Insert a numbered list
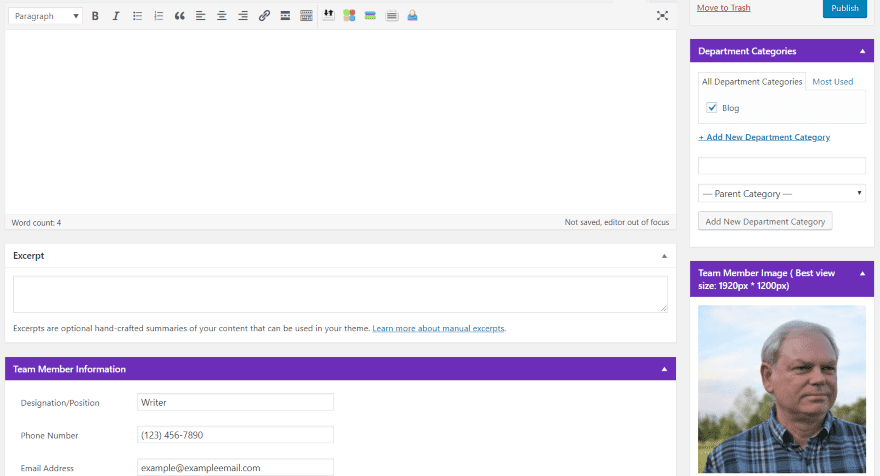The width and height of the screenshot is (880, 476). (158, 16)
